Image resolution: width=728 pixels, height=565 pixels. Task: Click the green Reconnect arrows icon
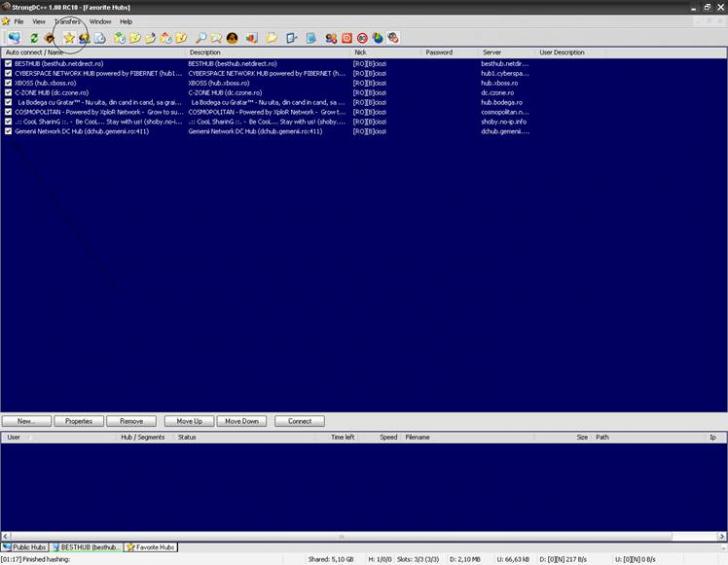[34, 38]
